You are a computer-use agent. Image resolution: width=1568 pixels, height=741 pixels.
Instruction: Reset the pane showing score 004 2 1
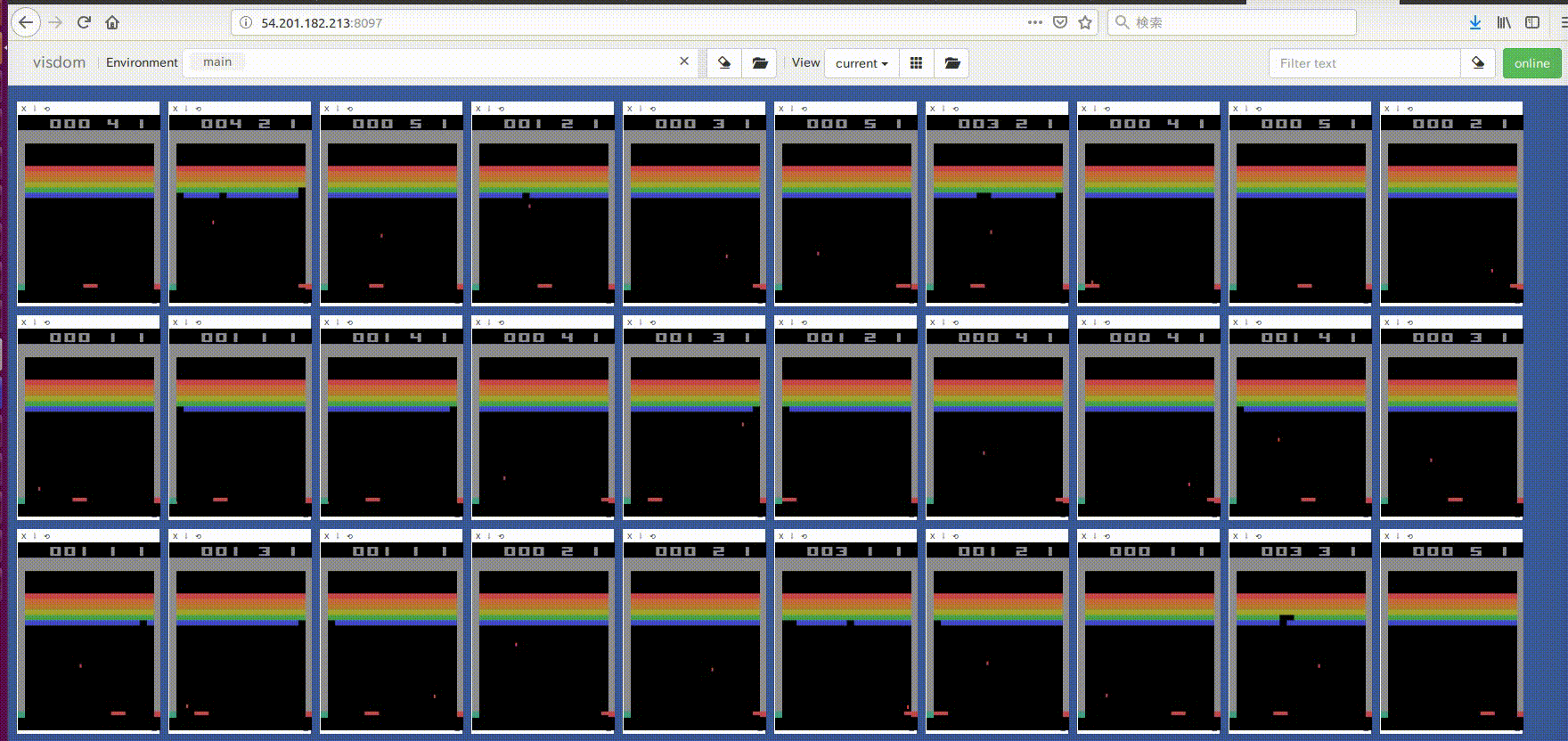198,109
